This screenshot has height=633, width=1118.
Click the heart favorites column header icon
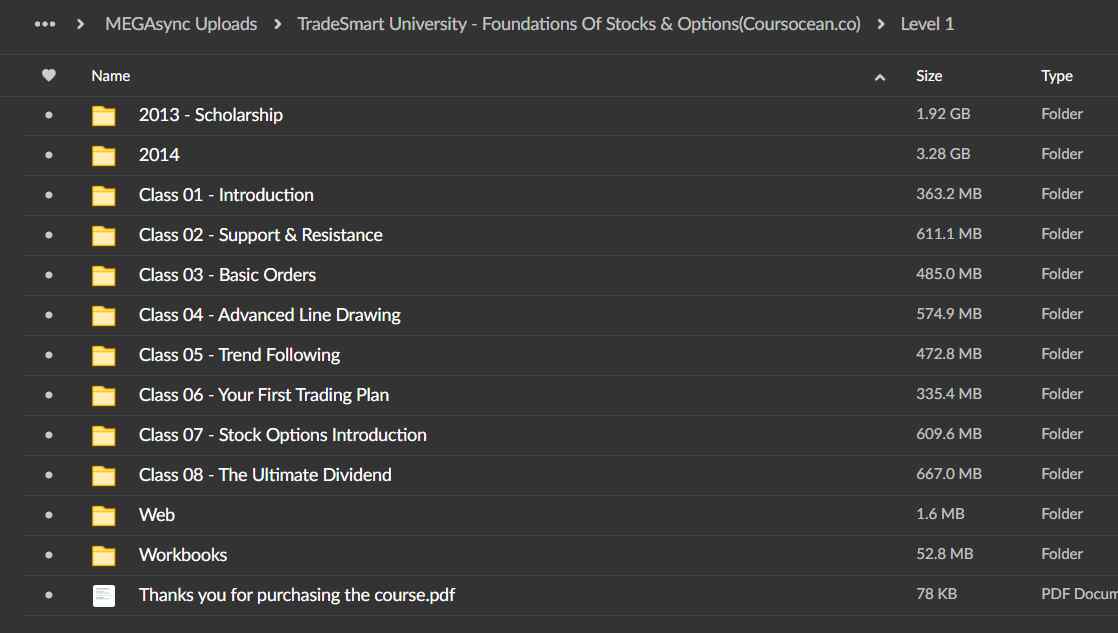click(x=49, y=76)
